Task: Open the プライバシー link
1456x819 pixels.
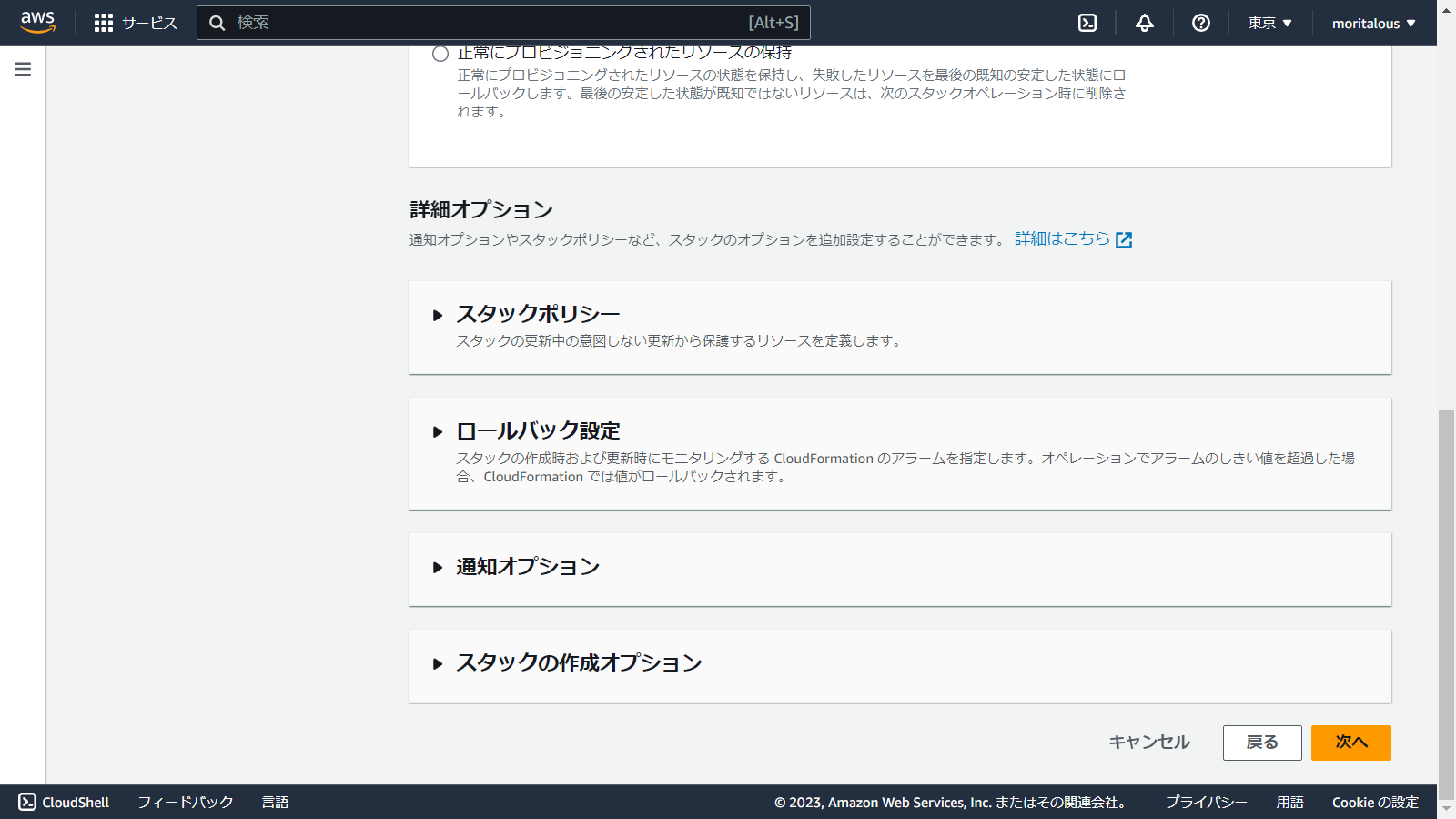Action: point(1206,802)
